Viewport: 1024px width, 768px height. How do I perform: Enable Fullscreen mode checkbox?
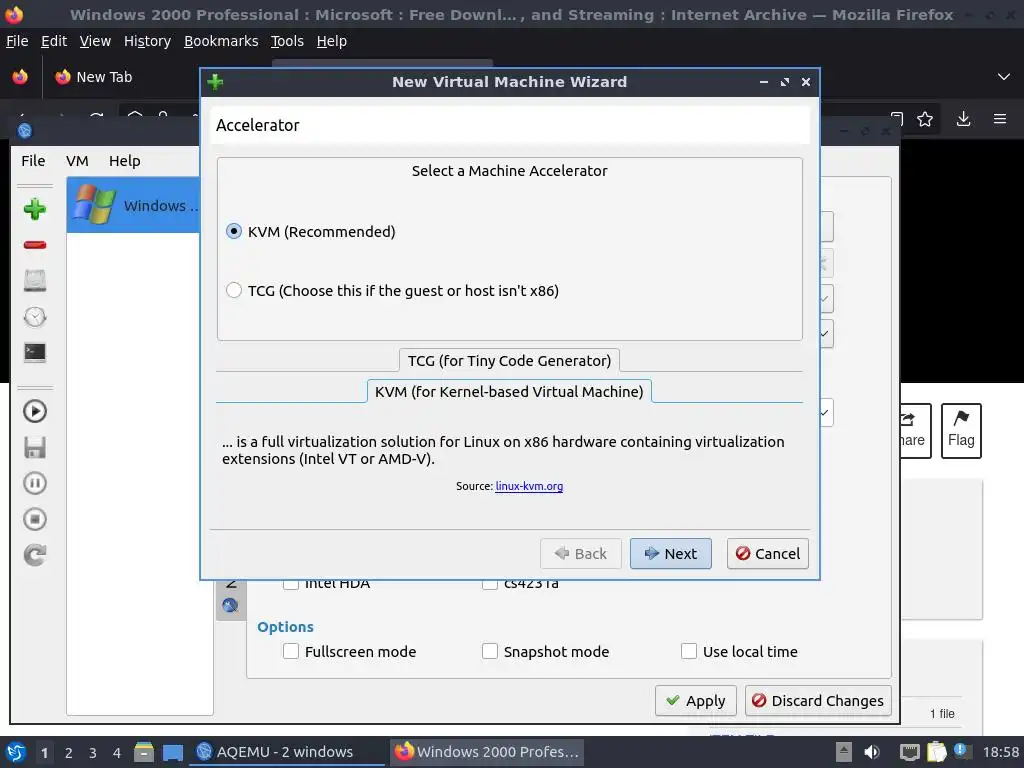pos(291,651)
